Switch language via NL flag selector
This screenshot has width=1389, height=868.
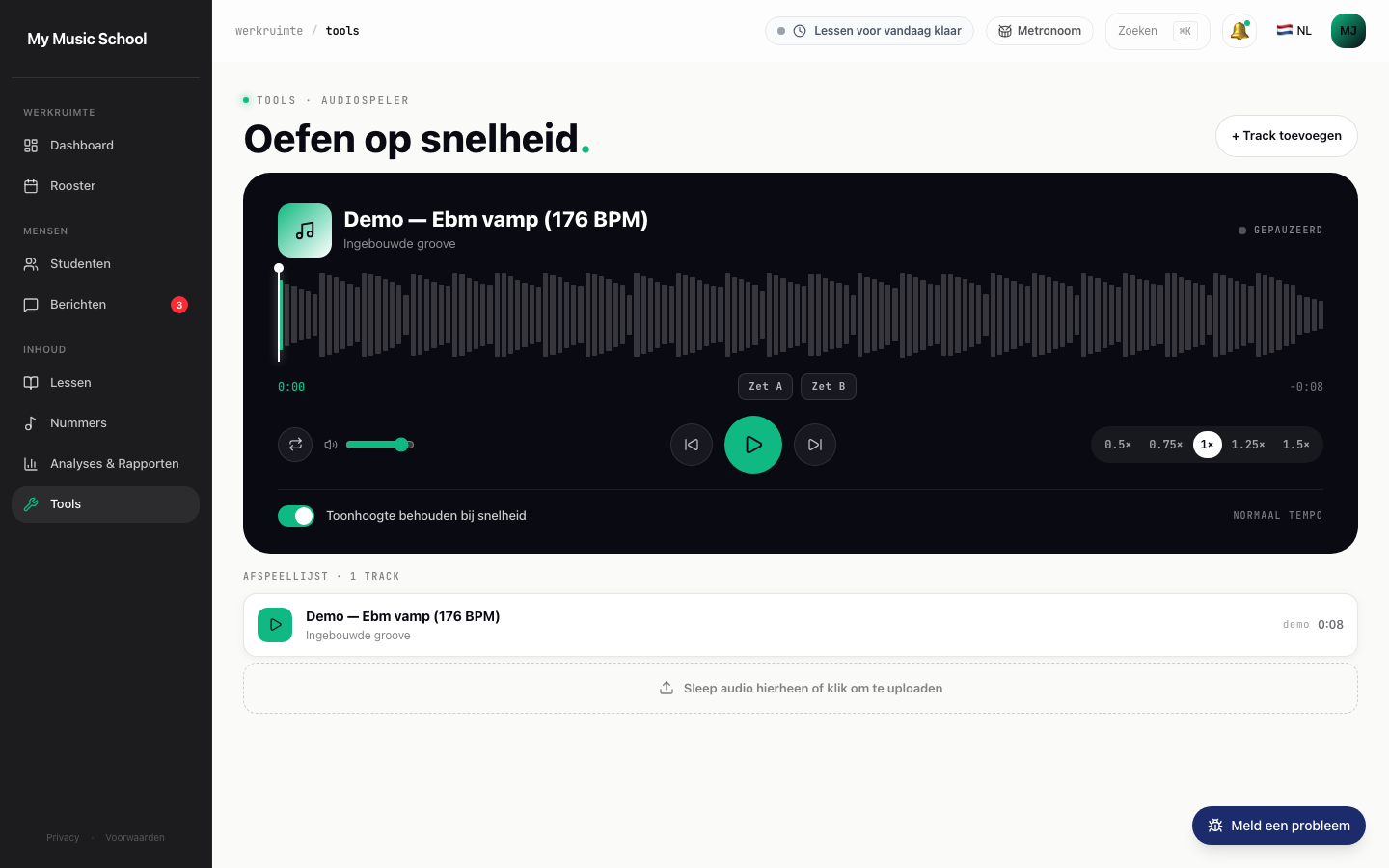coord(1294,31)
